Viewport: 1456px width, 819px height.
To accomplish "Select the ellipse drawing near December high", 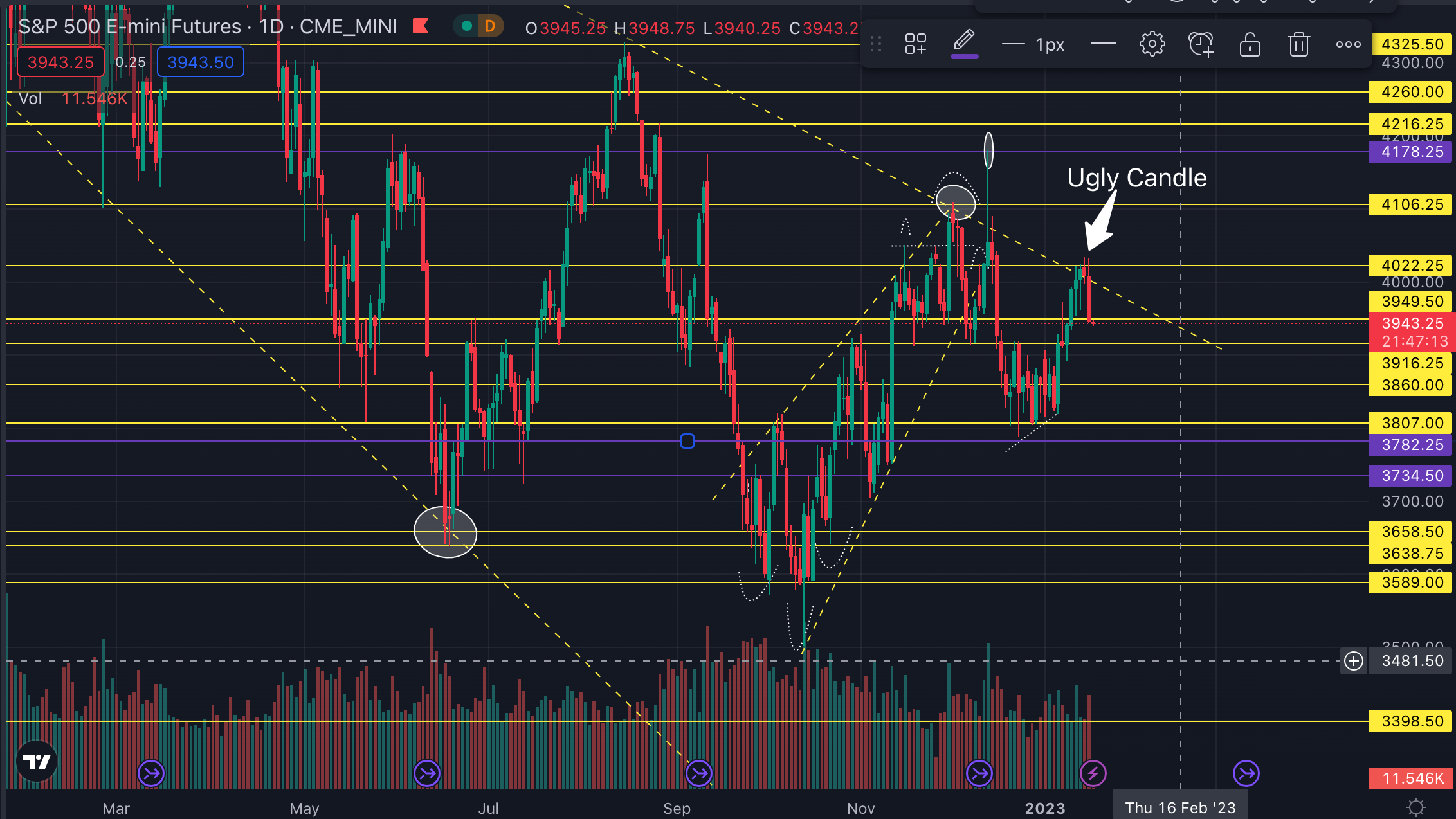I will 956,202.
